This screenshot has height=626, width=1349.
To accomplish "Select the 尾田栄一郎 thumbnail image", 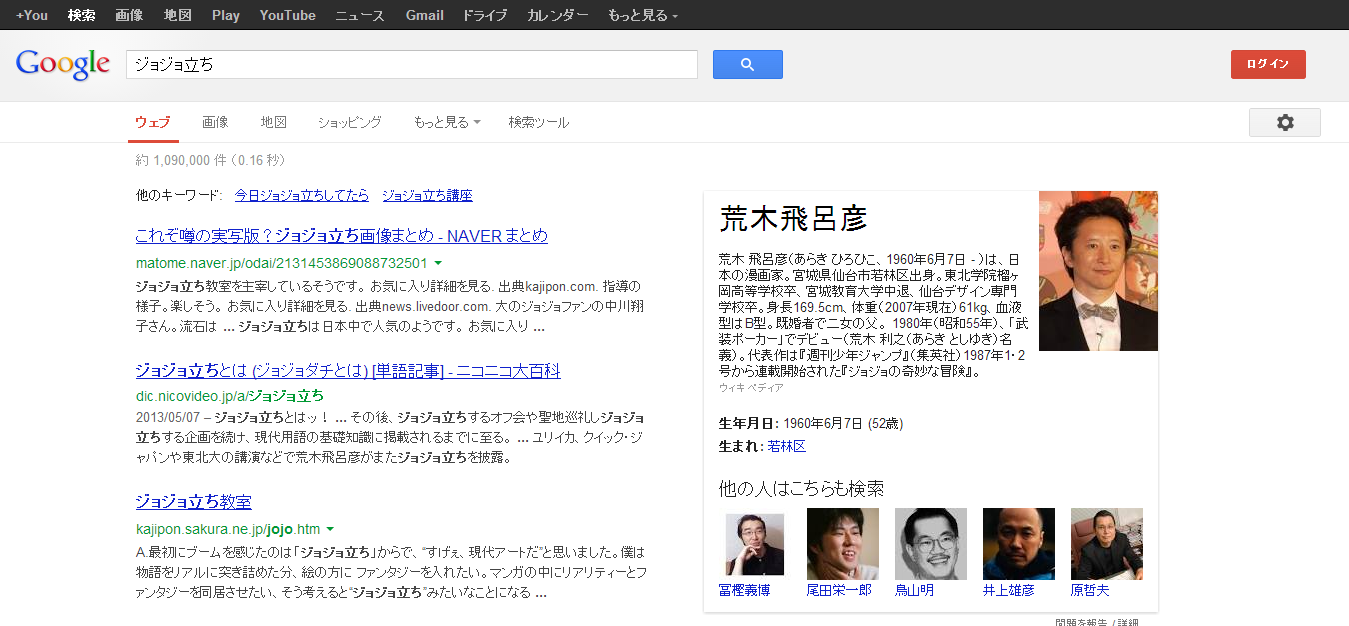I will 842,544.
